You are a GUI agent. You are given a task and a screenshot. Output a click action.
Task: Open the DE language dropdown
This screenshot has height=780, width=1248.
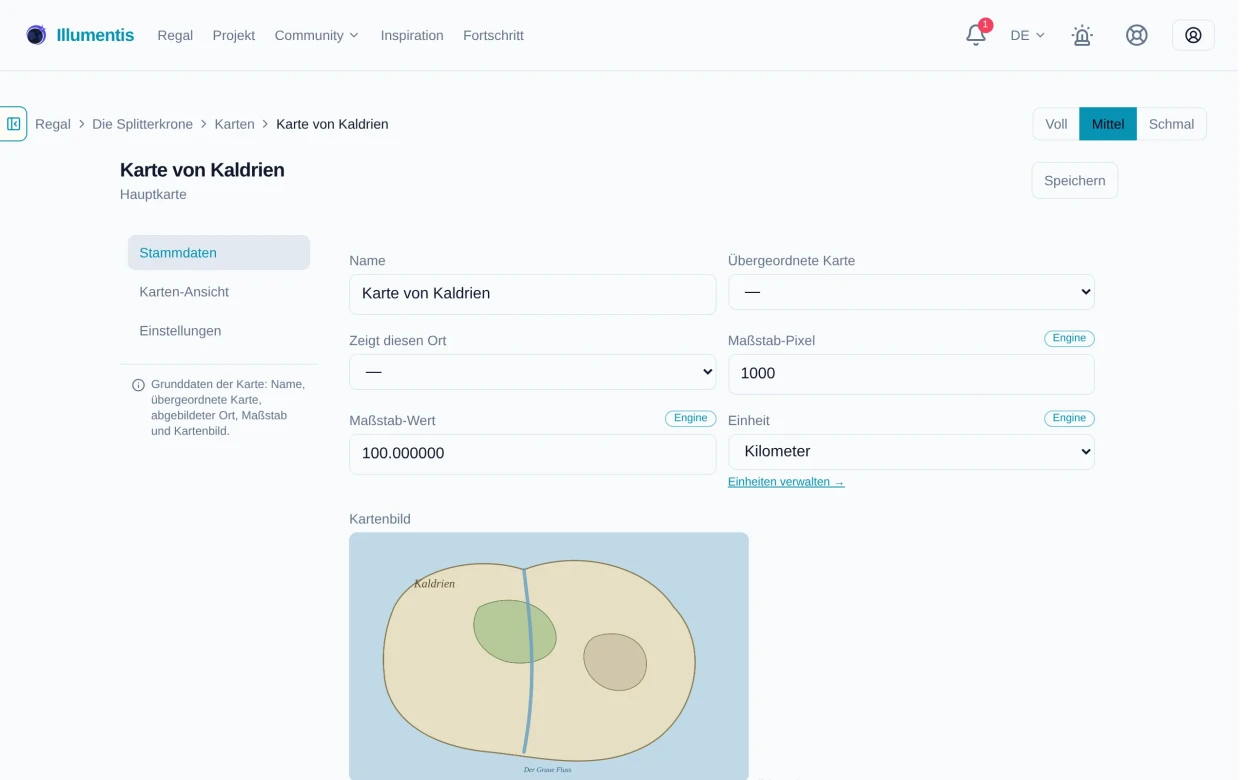pos(1027,35)
